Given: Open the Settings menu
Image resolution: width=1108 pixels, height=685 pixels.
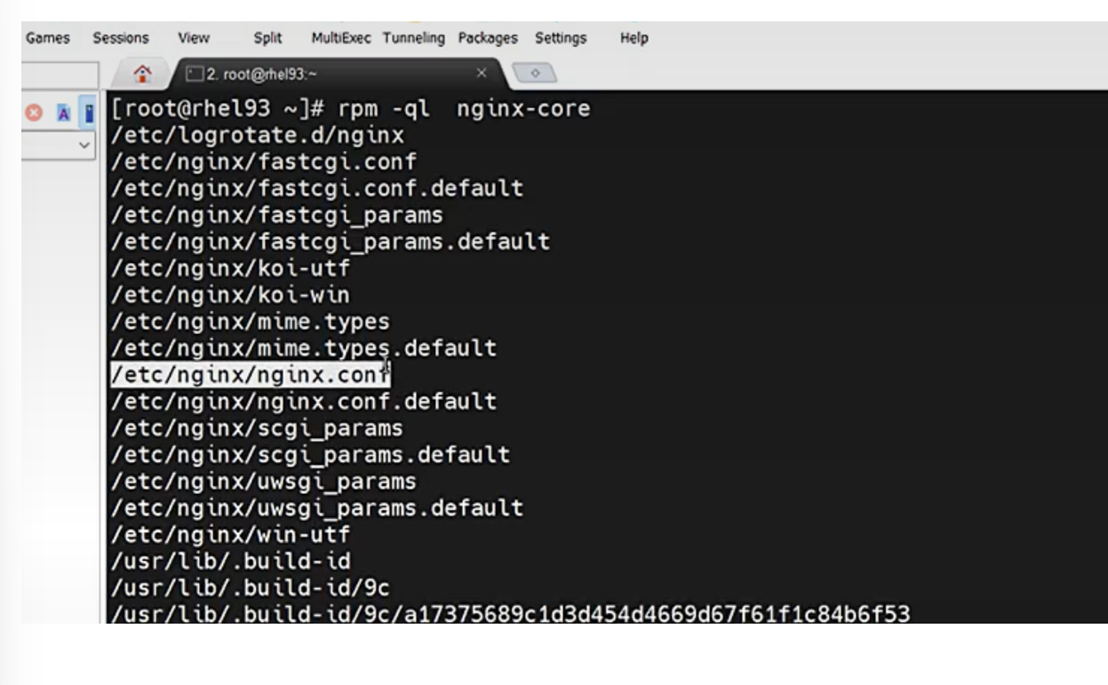Looking at the screenshot, I should pyautogui.click(x=560, y=38).
